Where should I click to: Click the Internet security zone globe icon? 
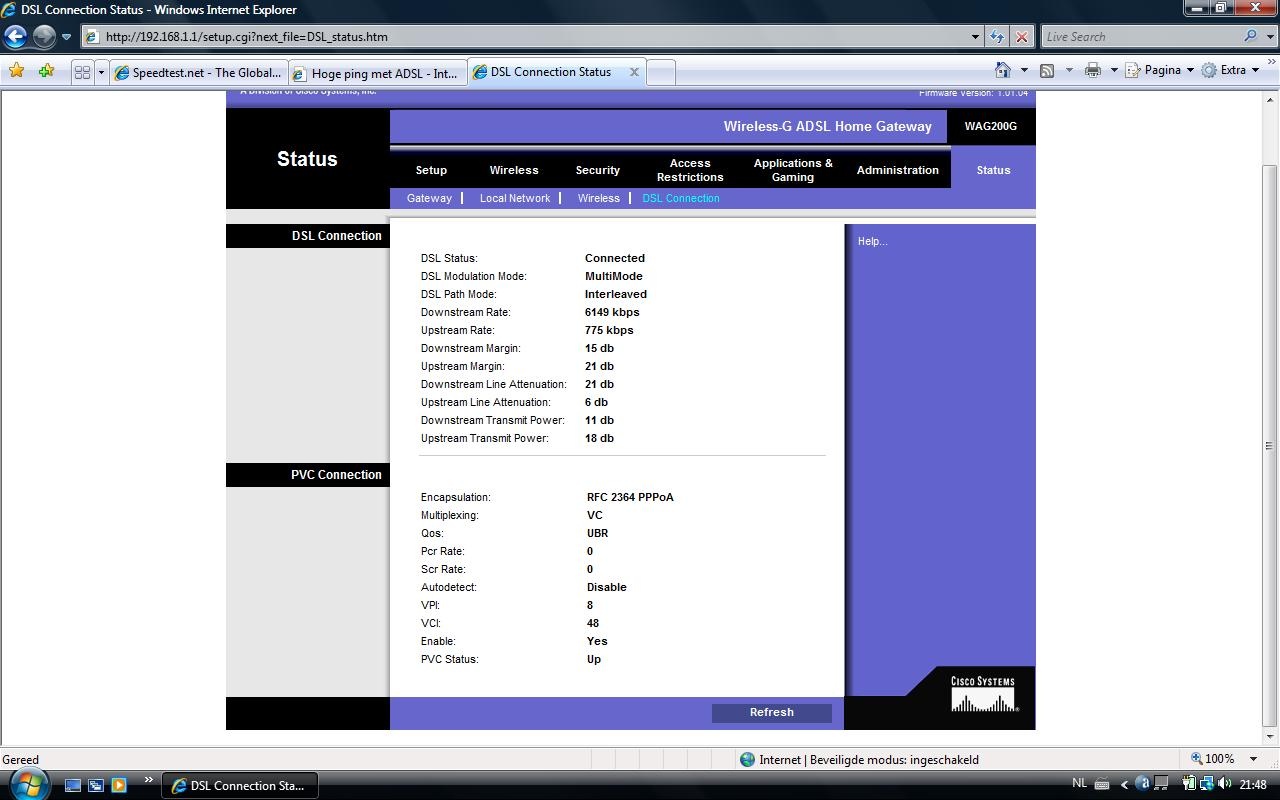747,759
